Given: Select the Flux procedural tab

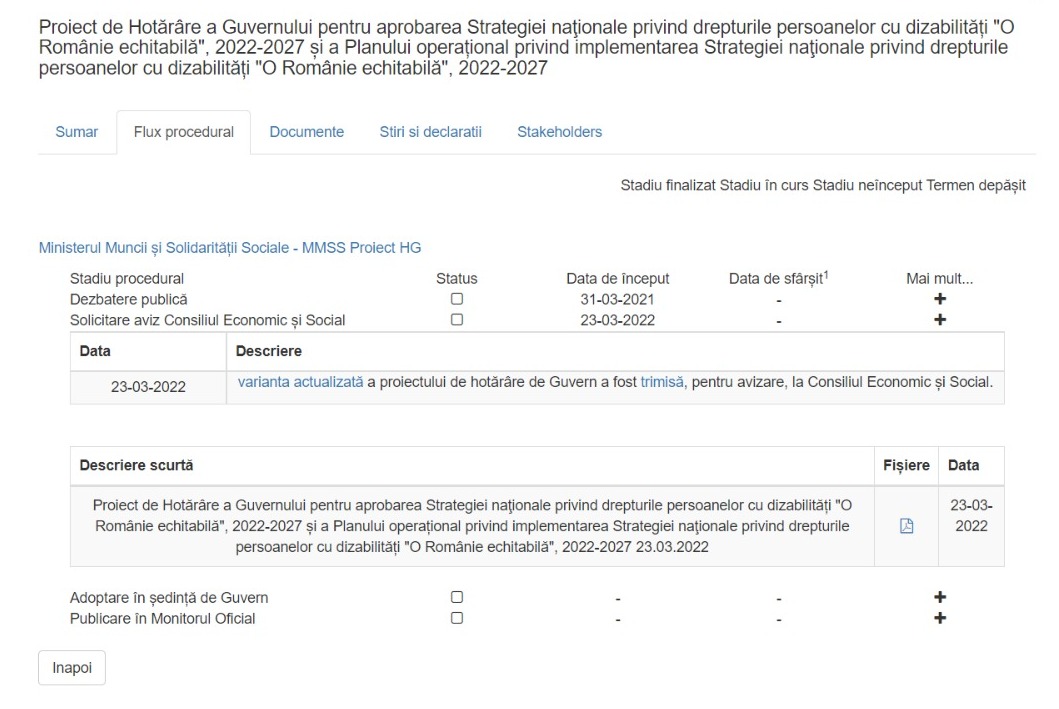Looking at the screenshot, I should click(x=184, y=132).
